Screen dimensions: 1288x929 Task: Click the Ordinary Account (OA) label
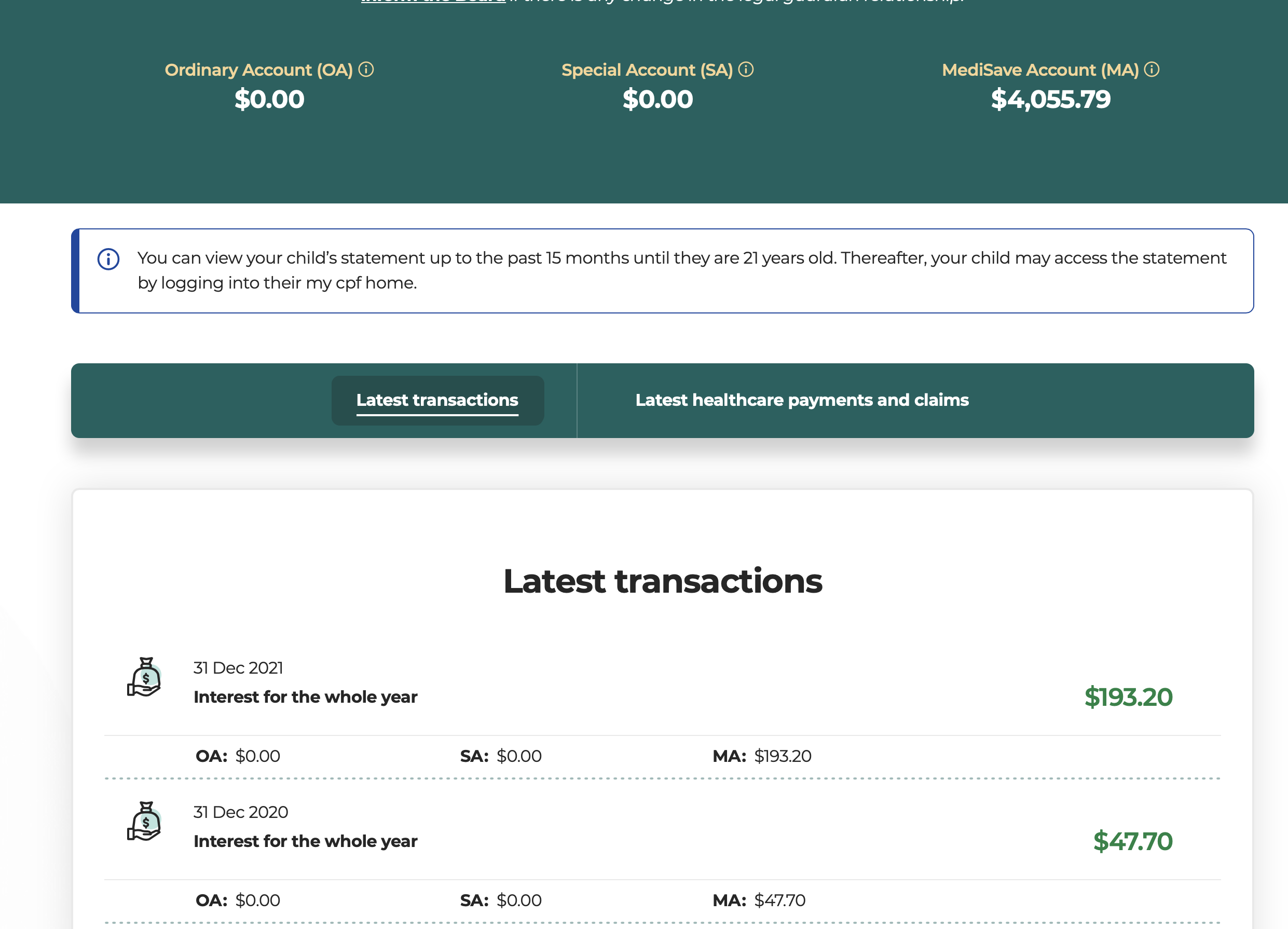click(258, 70)
